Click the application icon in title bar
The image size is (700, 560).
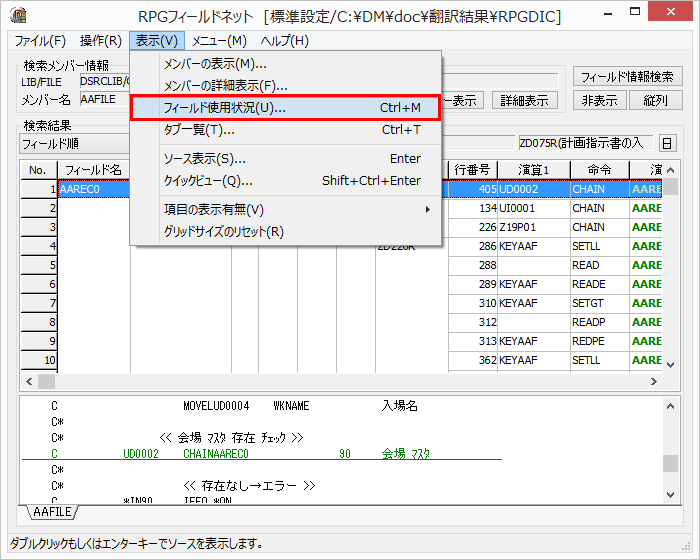point(18,16)
